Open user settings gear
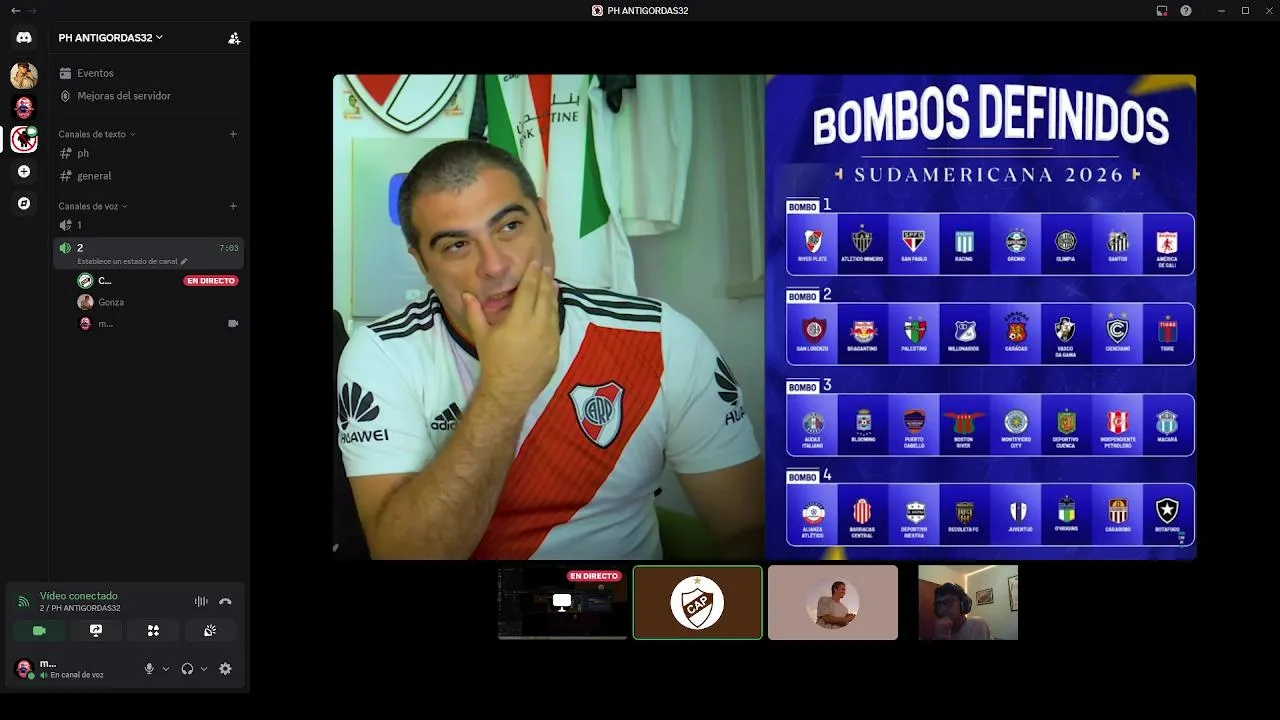 [225, 669]
